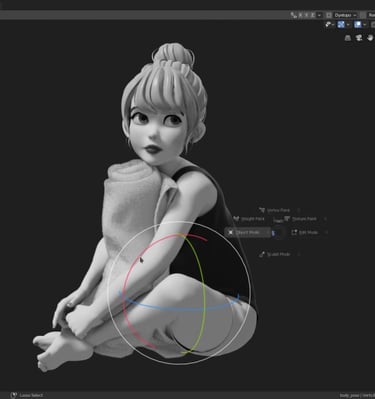The height and width of the screenshot is (399, 375).
Task: Switch perspective/orthographic view with grid icon
Action: point(348,38)
